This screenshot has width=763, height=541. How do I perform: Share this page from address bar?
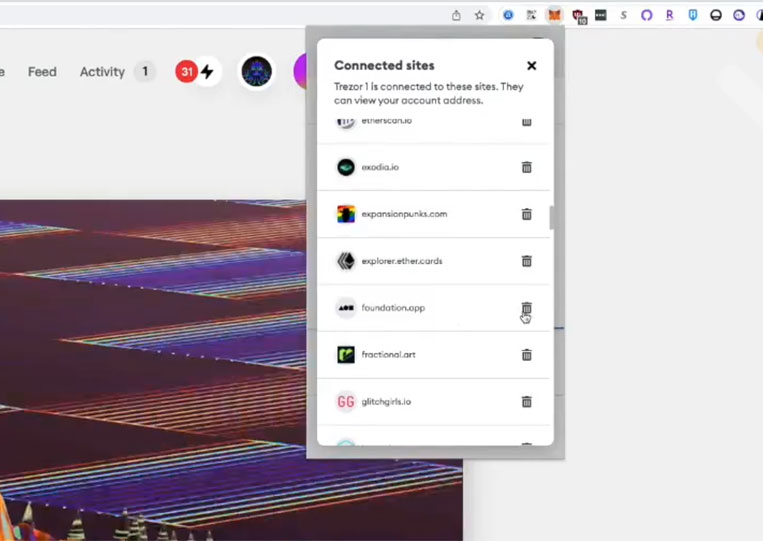click(456, 16)
